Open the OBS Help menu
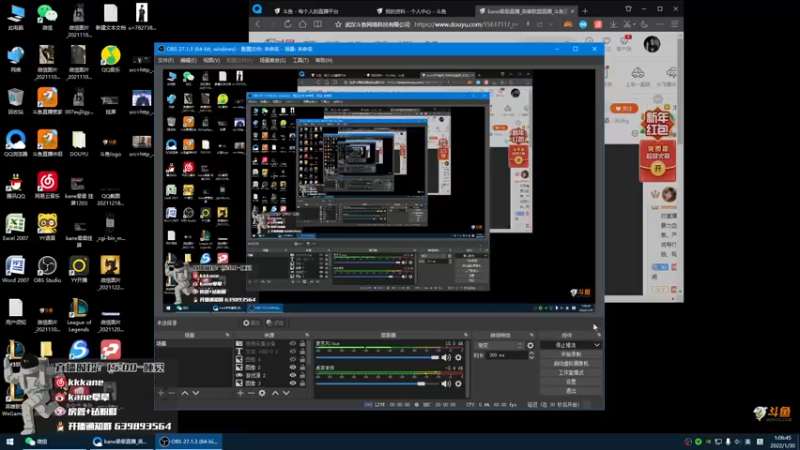The height and width of the screenshot is (450, 800). (323, 60)
